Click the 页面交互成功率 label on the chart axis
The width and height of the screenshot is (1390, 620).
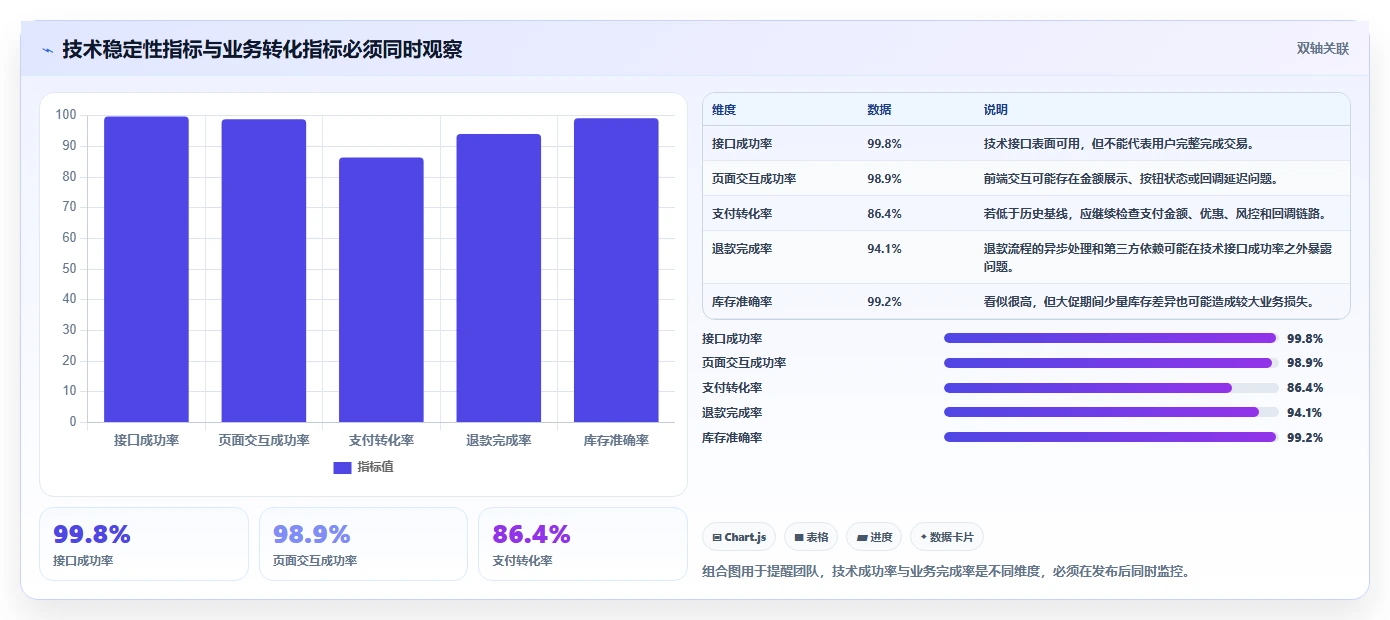[x=264, y=440]
